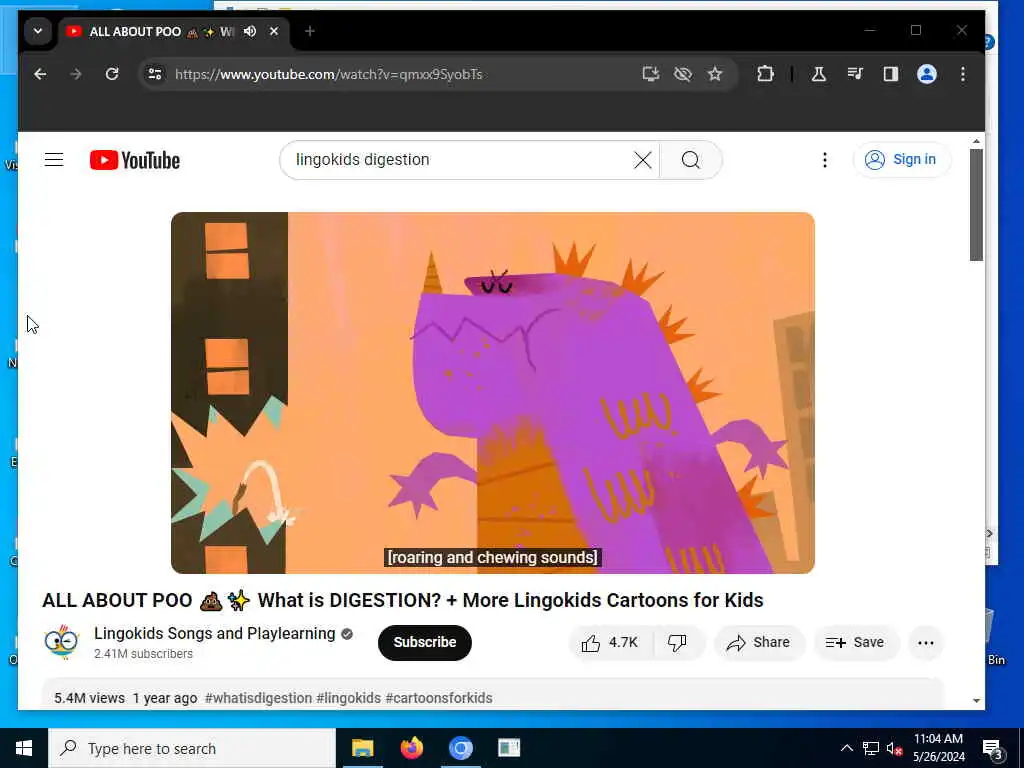The width and height of the screenshot is (1024, 768).
Task: Click scrollbar down arrow
Action: click(976, 701)
